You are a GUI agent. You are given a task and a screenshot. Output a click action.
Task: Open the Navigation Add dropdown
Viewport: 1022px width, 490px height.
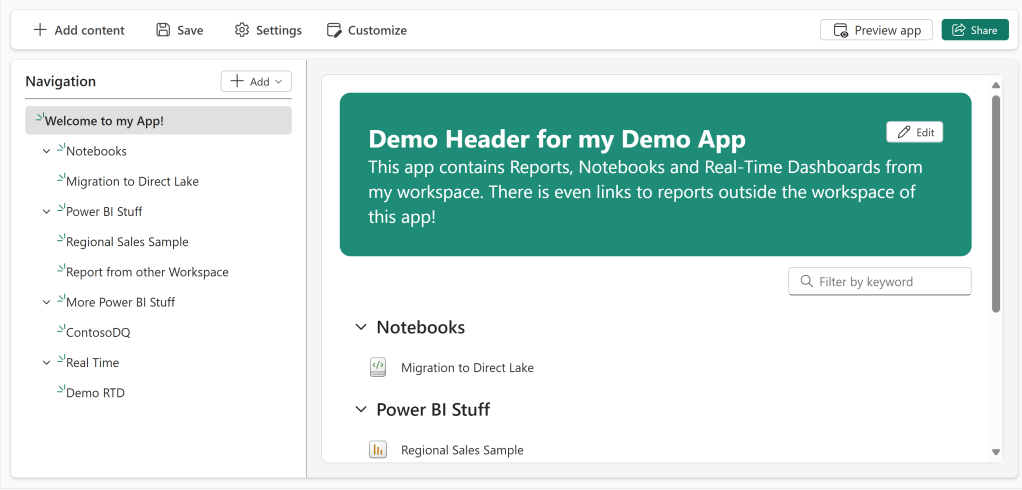pos(256,81)
